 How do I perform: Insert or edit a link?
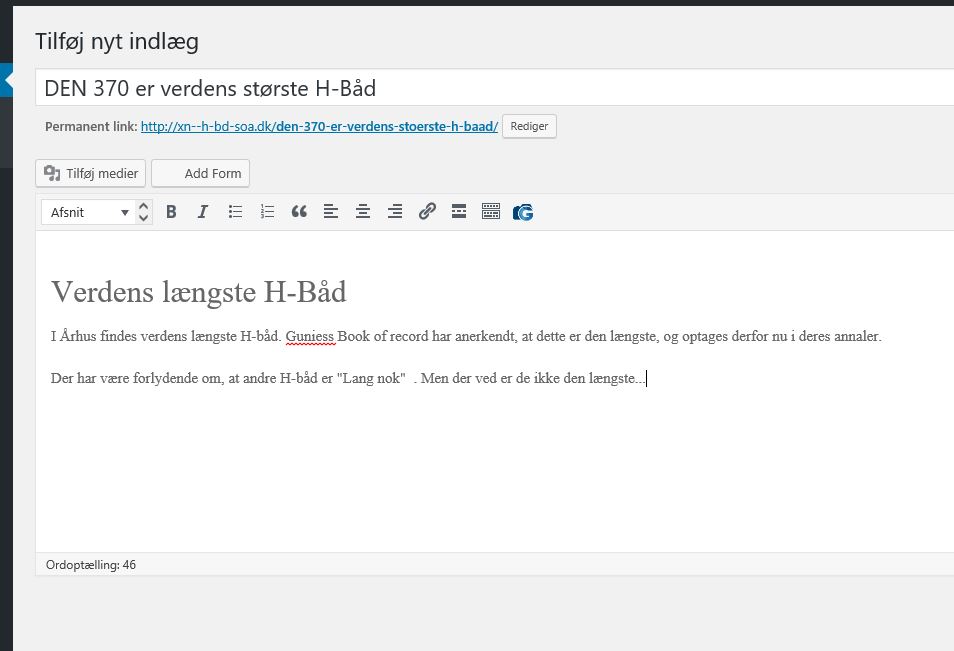[427, 212]
